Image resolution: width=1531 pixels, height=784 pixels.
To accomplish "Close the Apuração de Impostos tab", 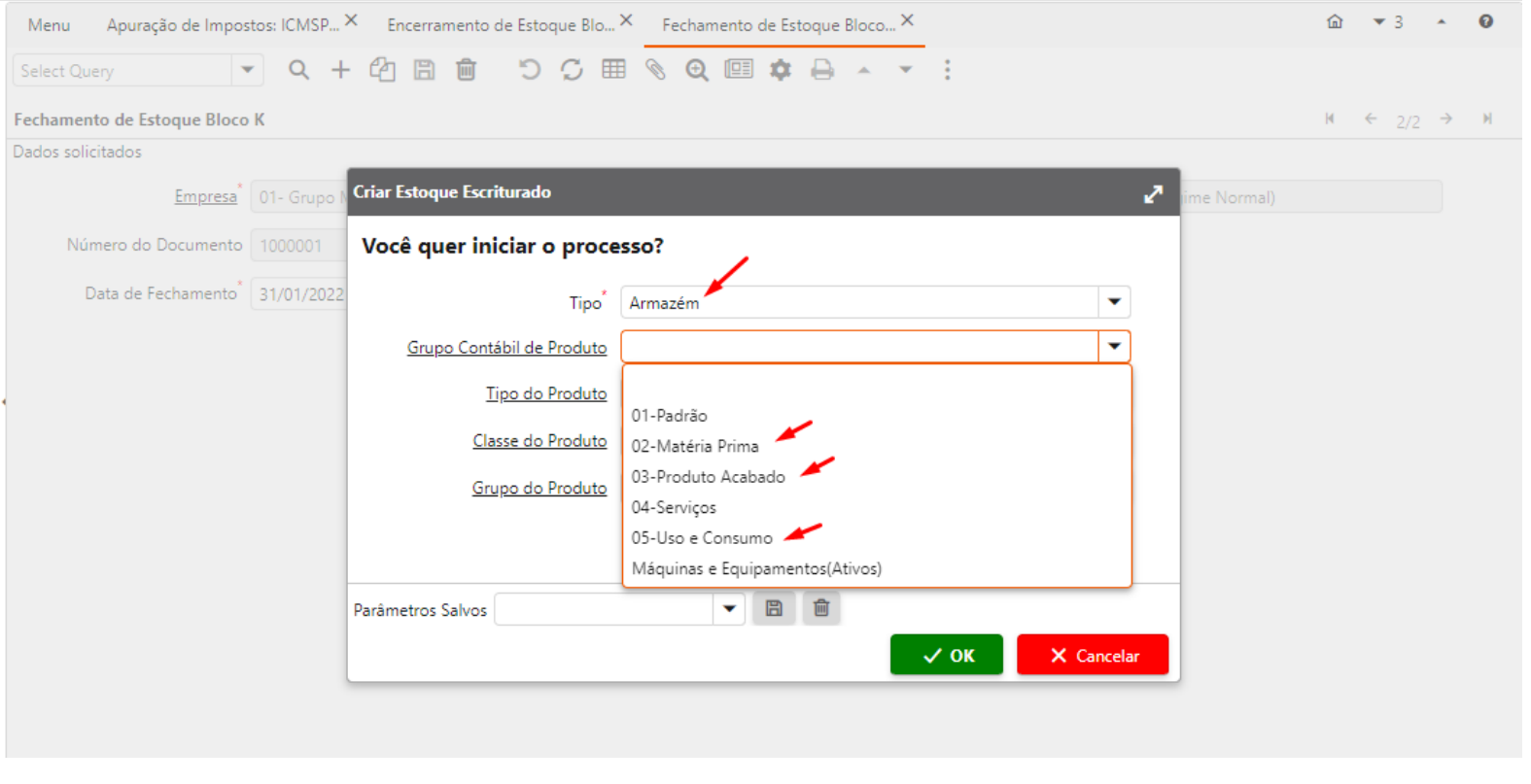I will pos(352,20).
